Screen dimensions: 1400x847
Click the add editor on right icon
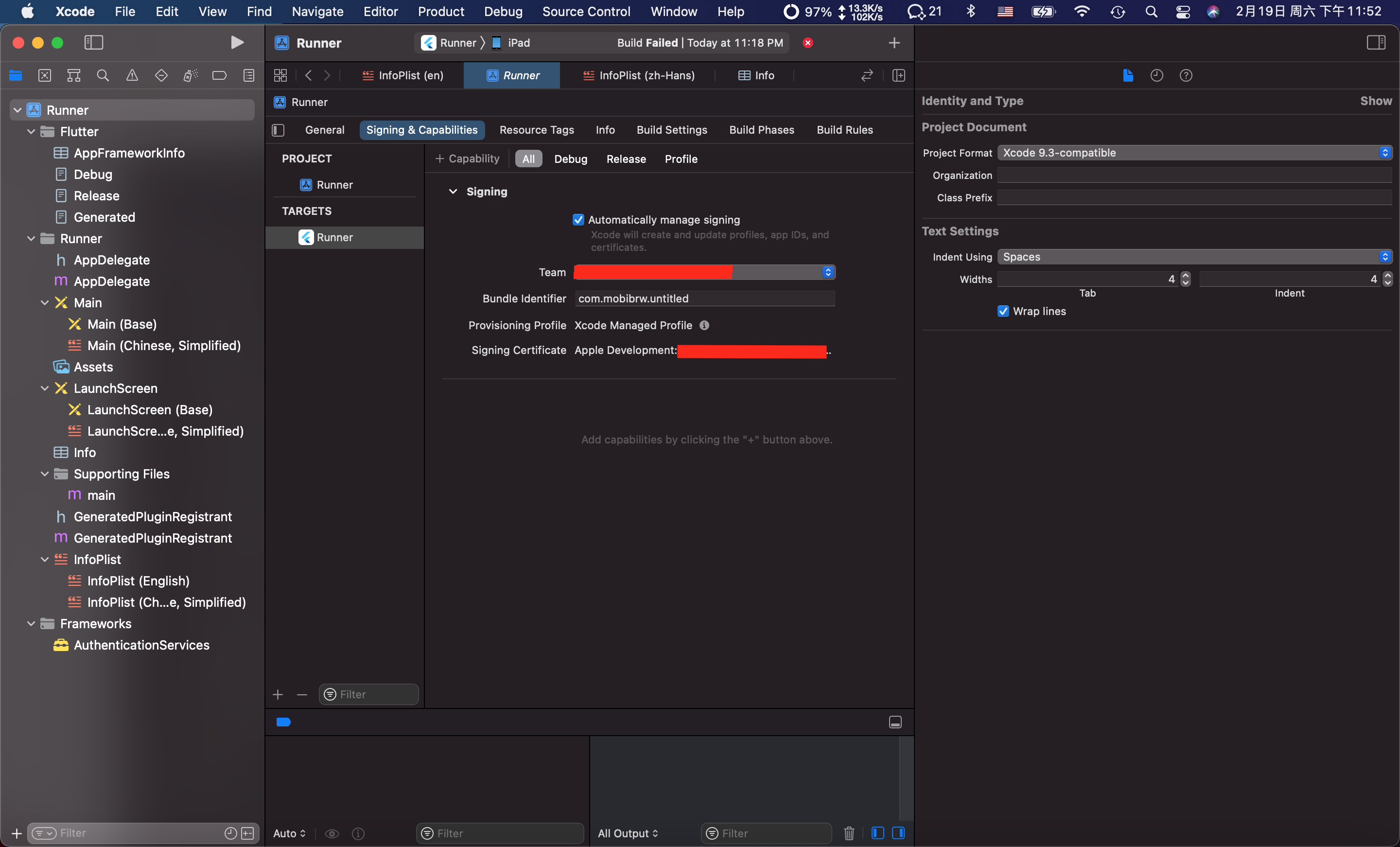click(899, 75)
